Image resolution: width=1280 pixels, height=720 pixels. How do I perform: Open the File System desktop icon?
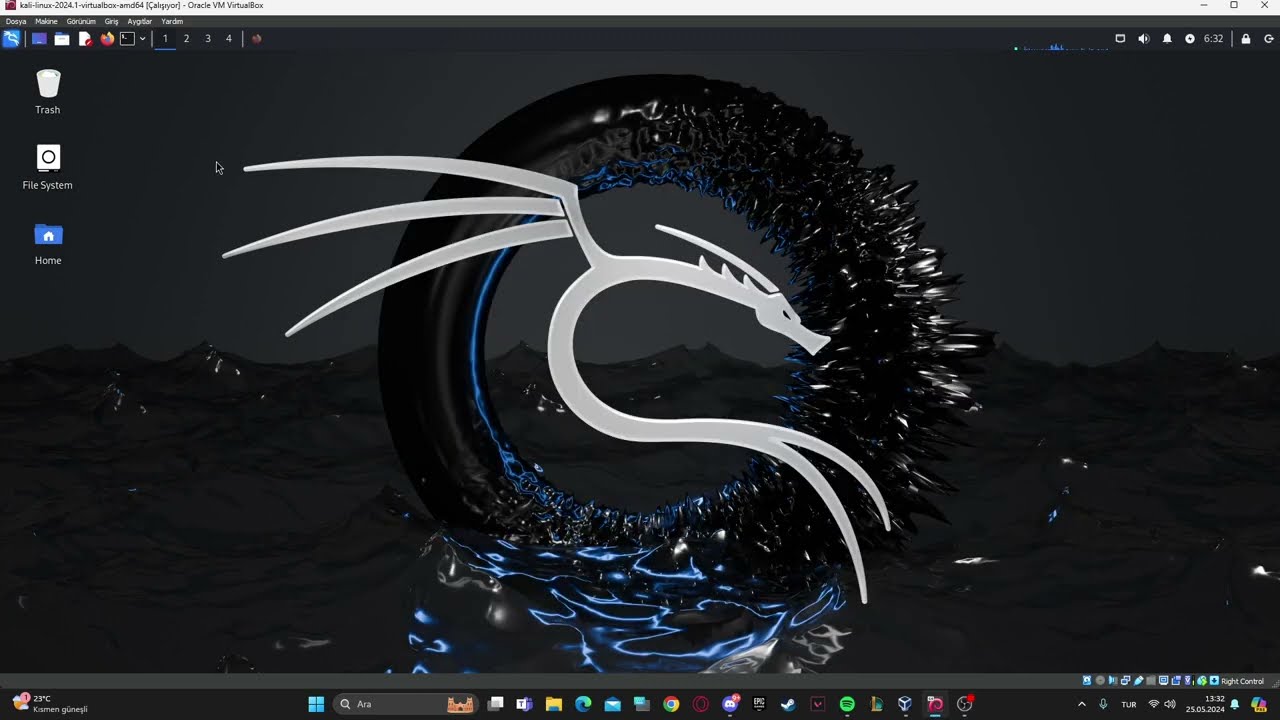click(x=48, y=167)
